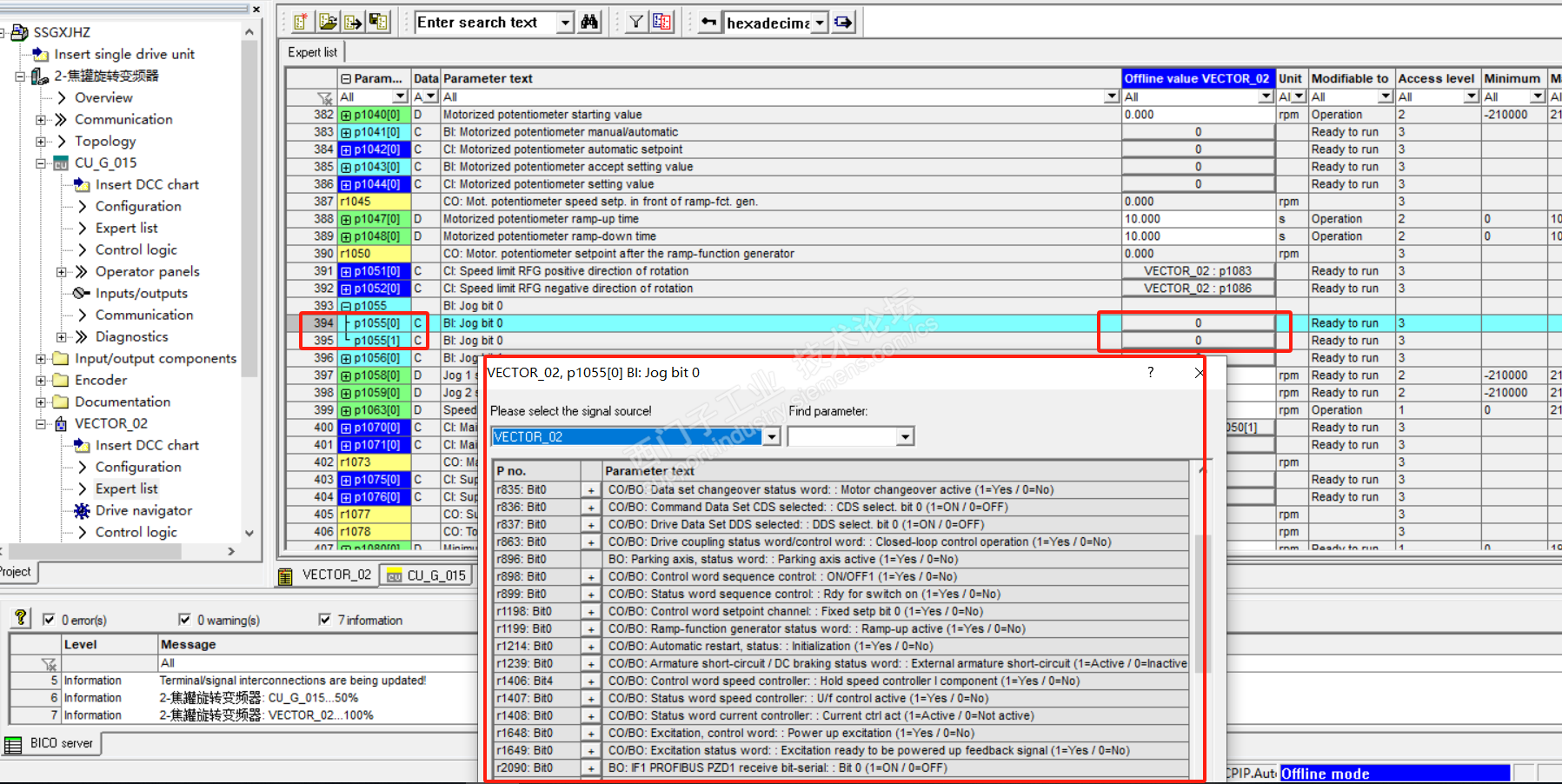This screenshot has width=1562, height=784.
Task: Switch to the CU_G_015 bottom tab
Action: (428, 575)
